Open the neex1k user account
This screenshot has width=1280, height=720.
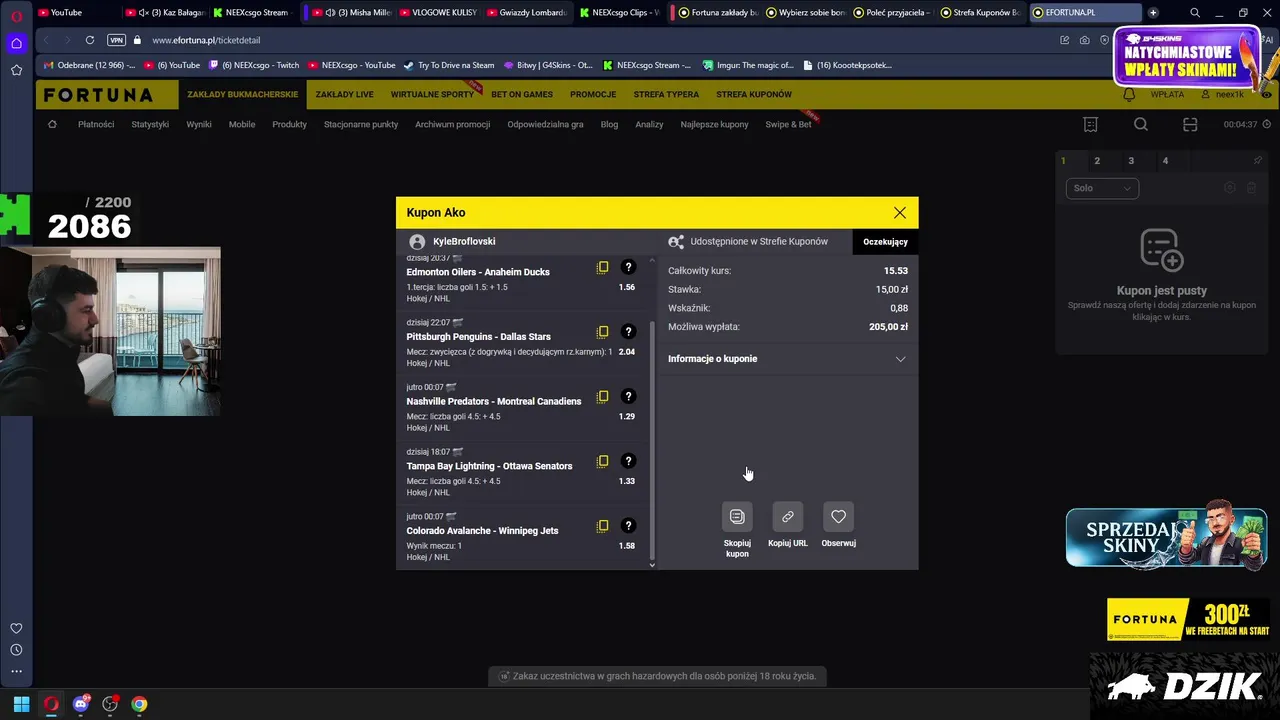1222,95
